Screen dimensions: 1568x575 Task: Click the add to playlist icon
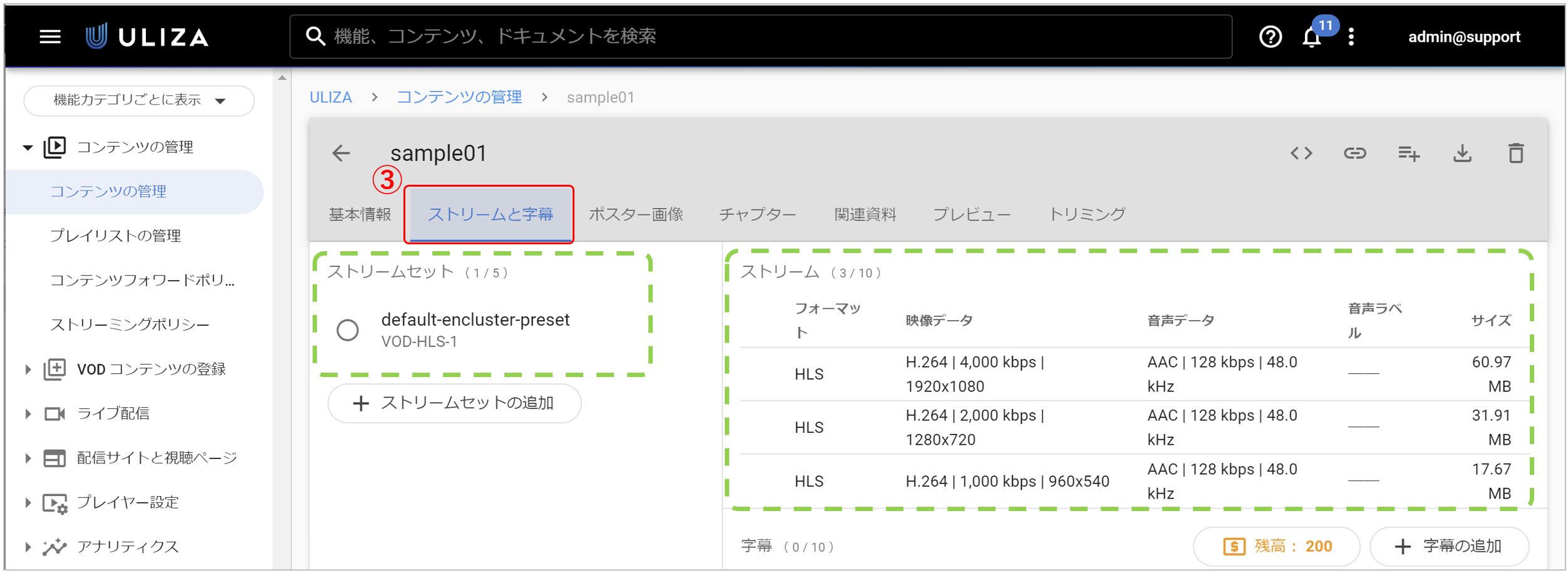point(1408,153)
